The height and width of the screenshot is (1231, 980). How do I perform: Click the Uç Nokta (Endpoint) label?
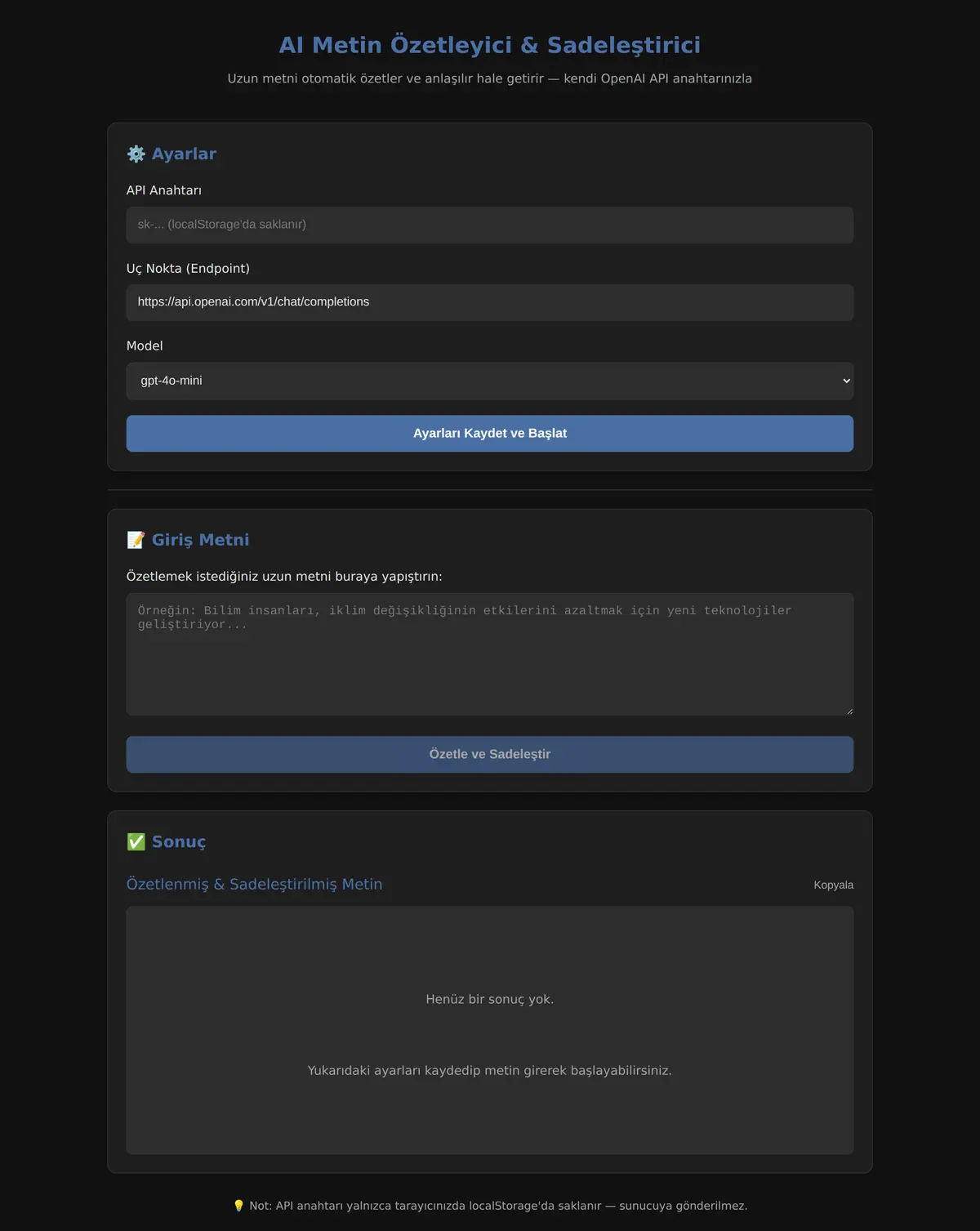(188, 269)
